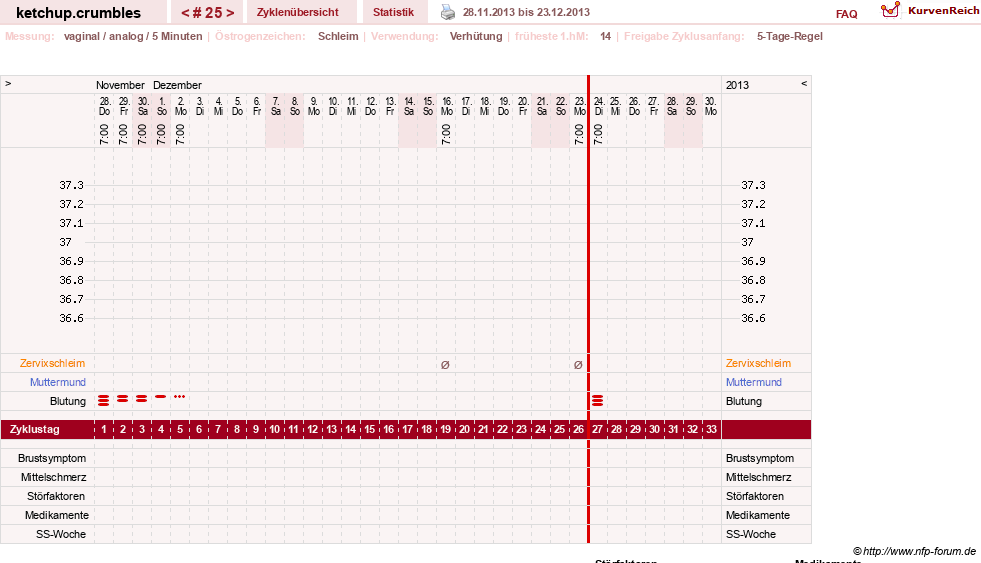Click the 7:00 time under 16. Mo

445,134
